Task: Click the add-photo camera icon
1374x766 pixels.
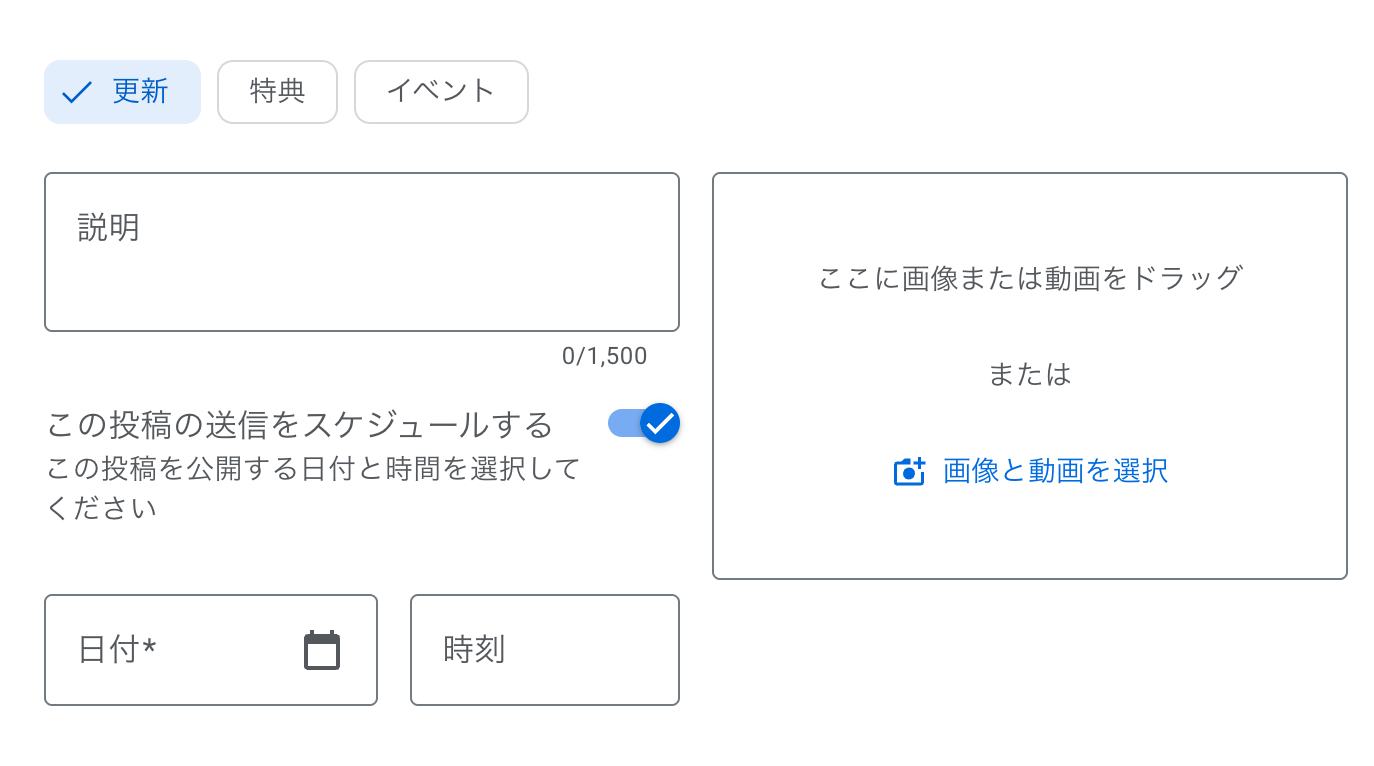Action: [x=909, y=471]
